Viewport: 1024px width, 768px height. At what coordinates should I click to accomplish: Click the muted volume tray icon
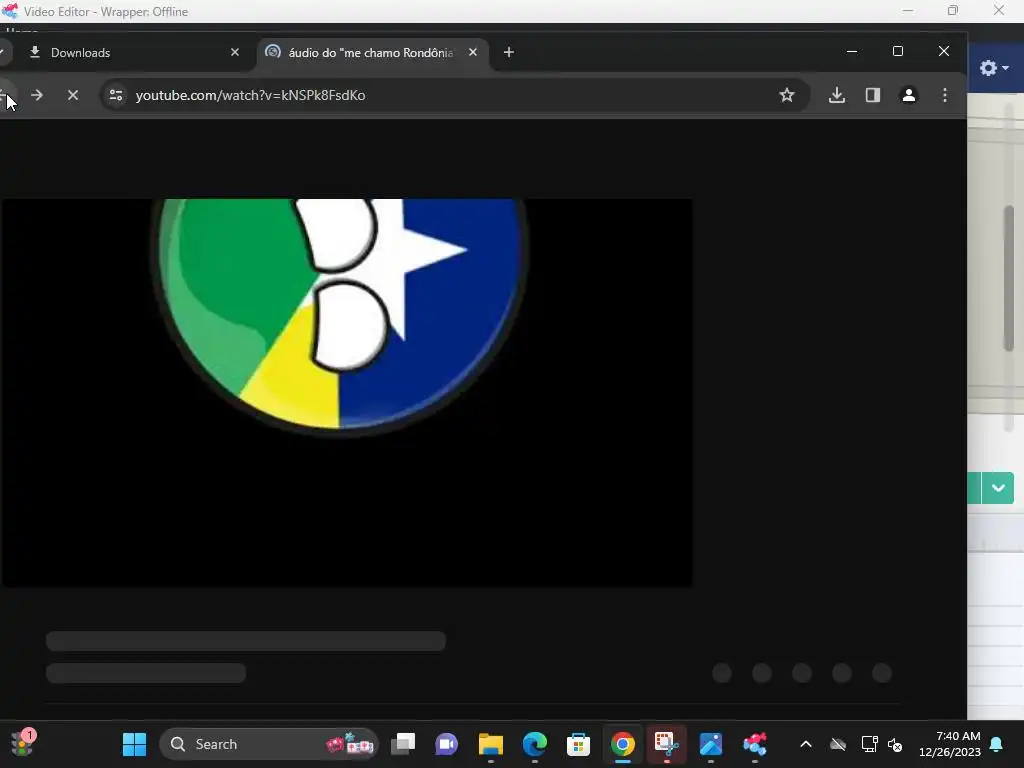[895, 744]
